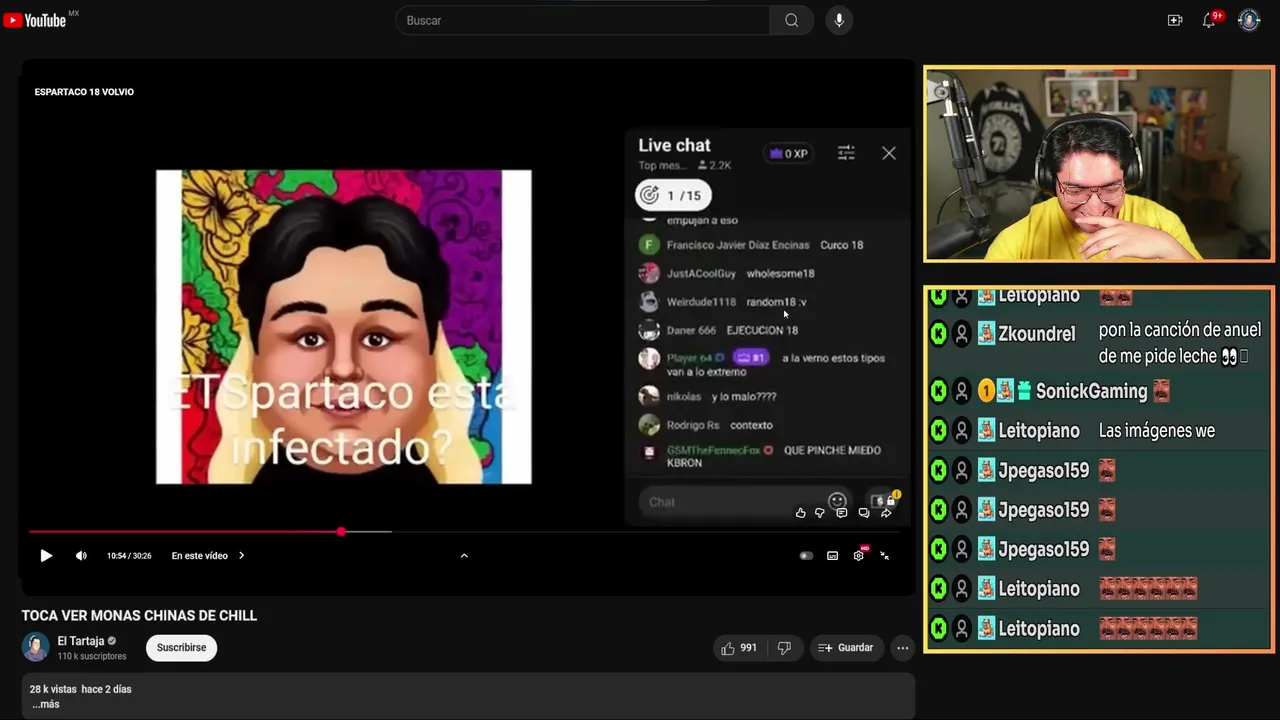The height and width of the screenshot is (720, 1280).
Task: Click the streamer webcam thumbnail
Action: 1099,164
